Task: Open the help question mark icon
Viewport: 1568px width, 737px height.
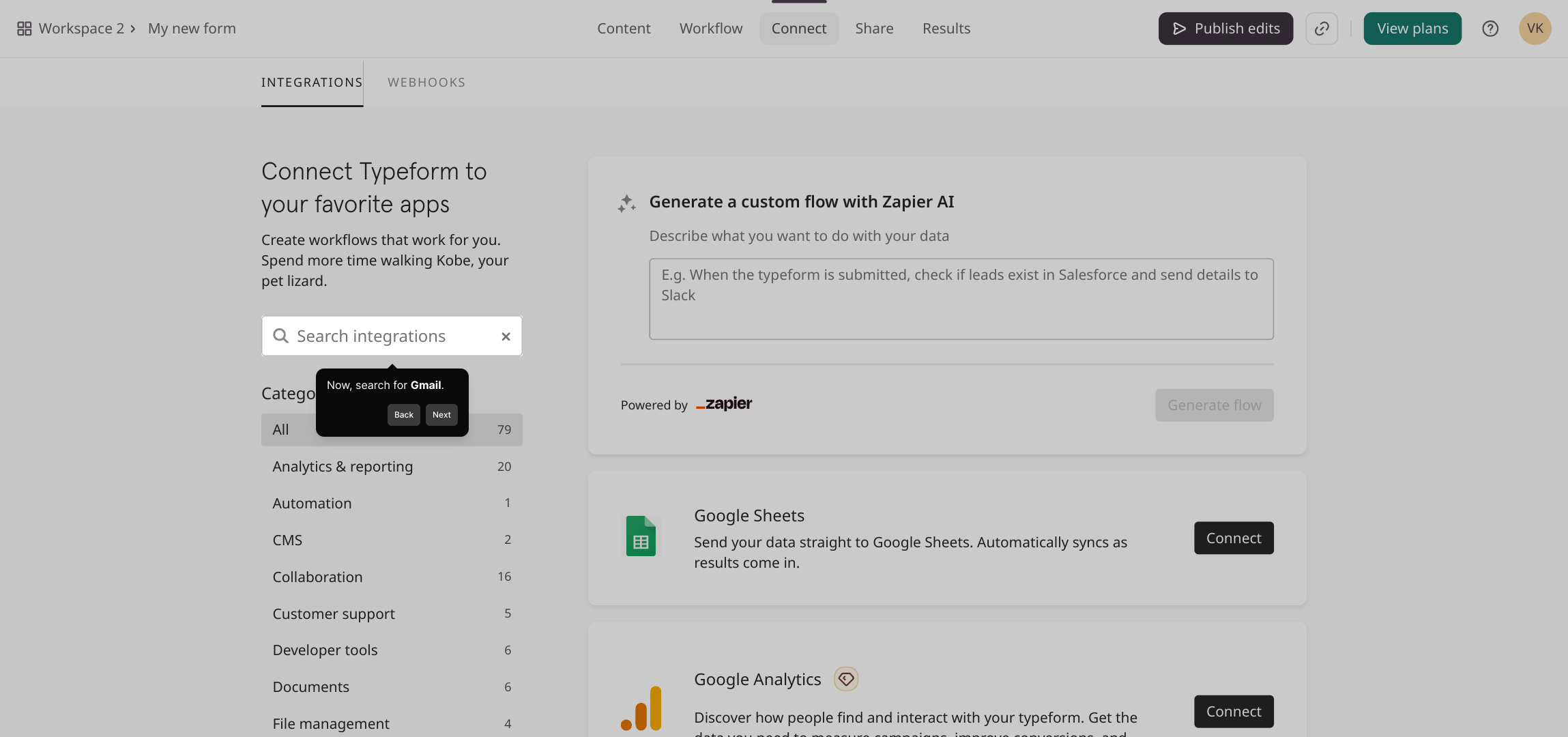Action: pyautogui.click(x=1490, y=29)
